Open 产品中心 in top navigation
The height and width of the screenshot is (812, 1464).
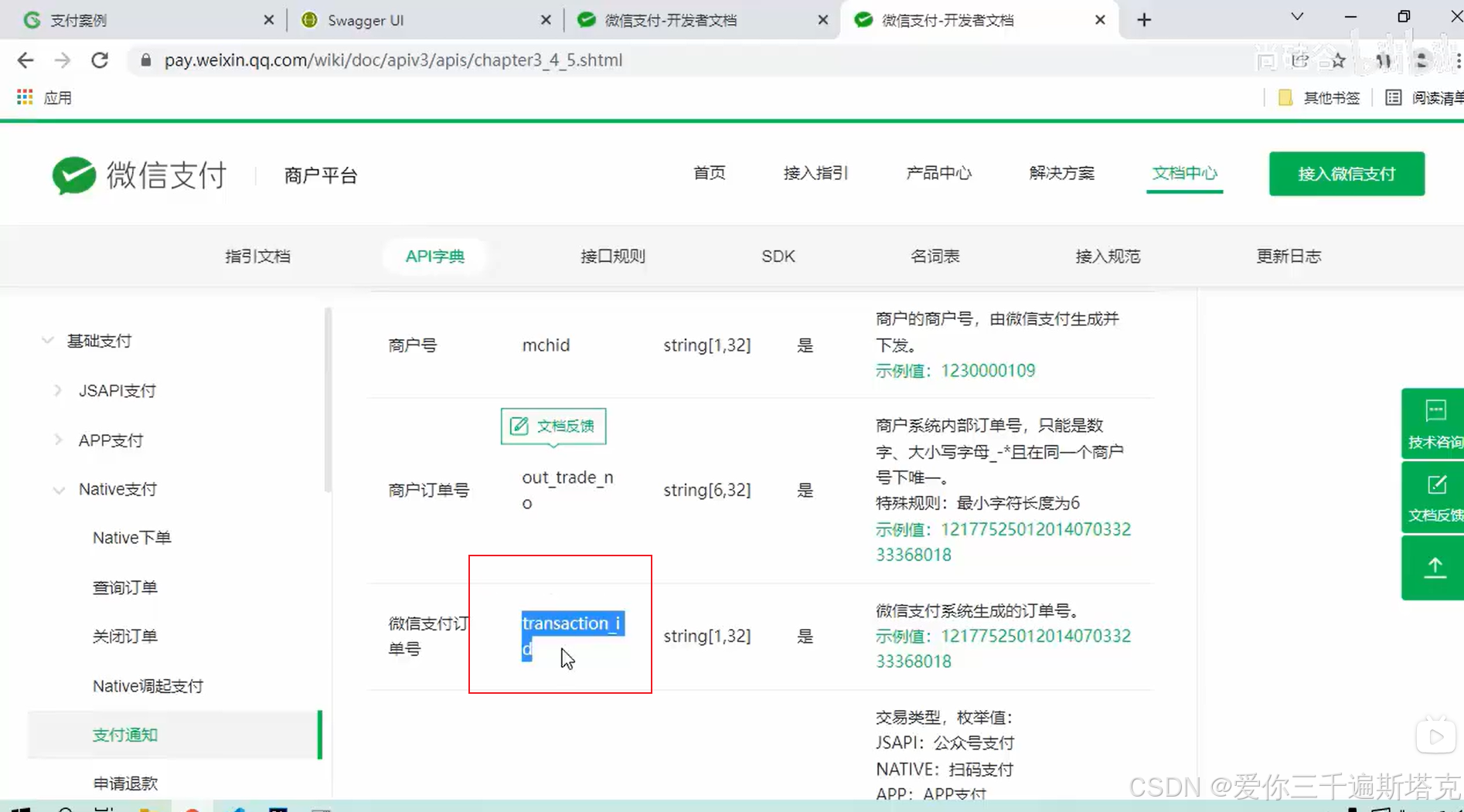click(x=938, y=173)
